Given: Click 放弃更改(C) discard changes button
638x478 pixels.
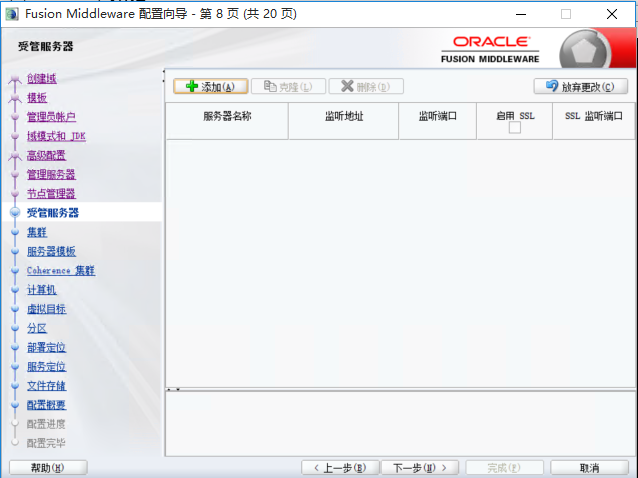Looking at the screenshot, I should [x=581, y=86].
